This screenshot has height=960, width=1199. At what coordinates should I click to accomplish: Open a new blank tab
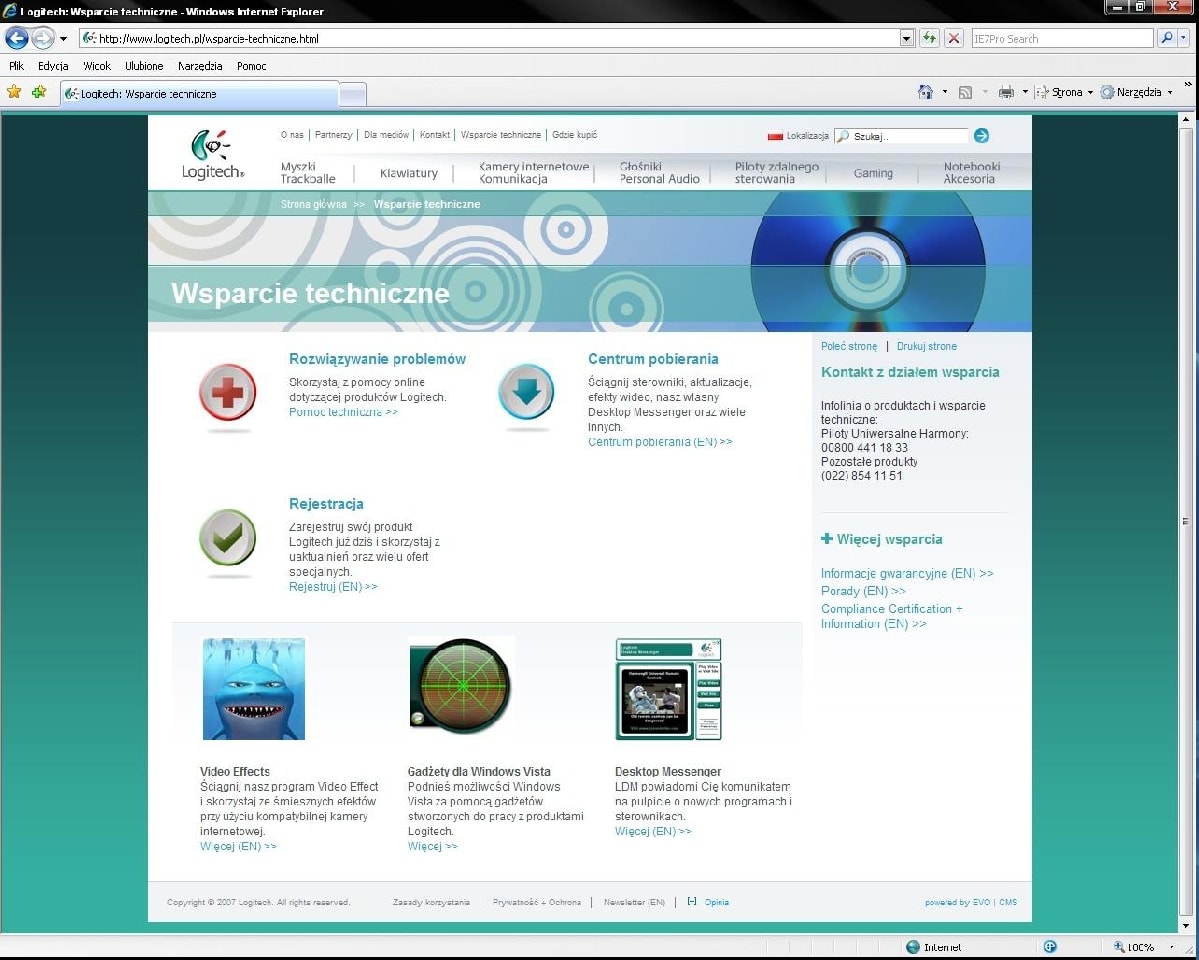coord(353,95)
